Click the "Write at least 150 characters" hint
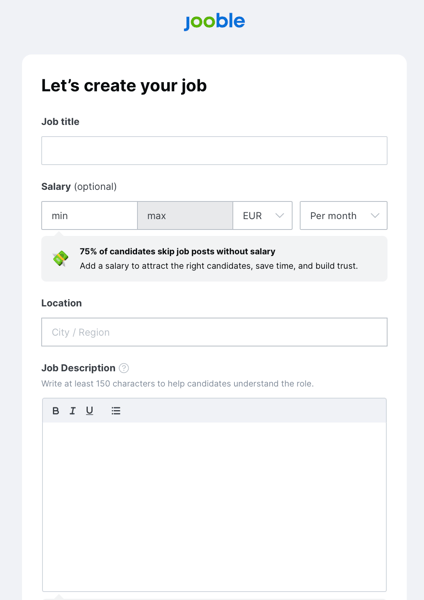 point(178,383)
